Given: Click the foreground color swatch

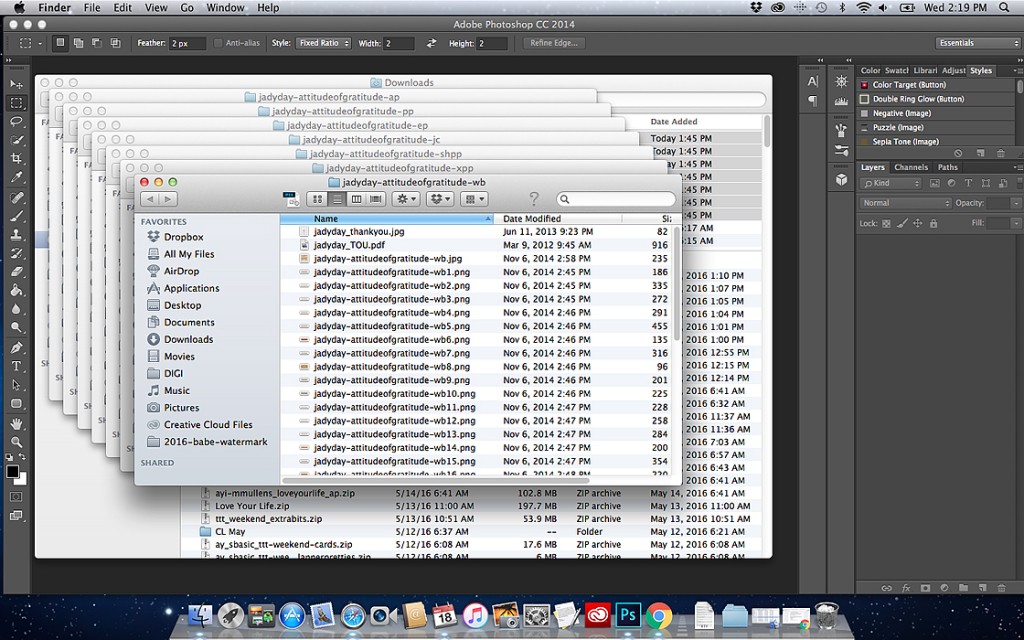Looking at the screenshot, I should 12,472.
